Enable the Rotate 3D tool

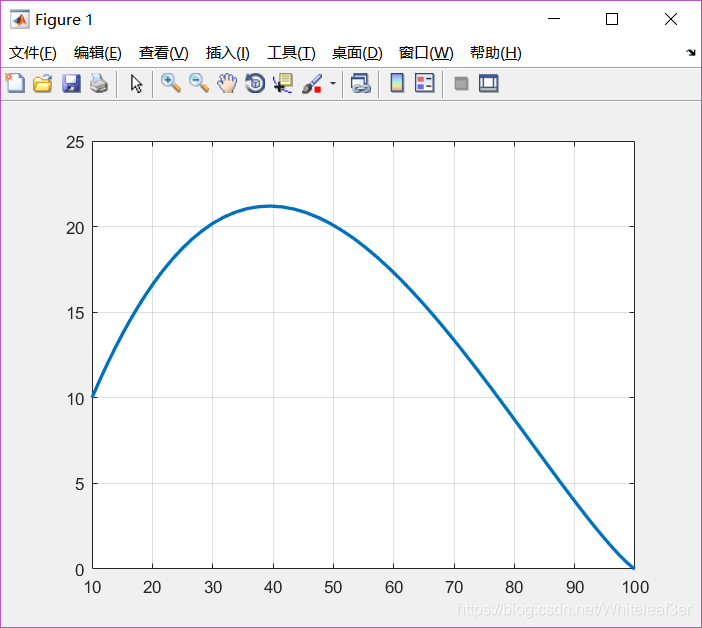pyautogui.click(x=255, y=83)
